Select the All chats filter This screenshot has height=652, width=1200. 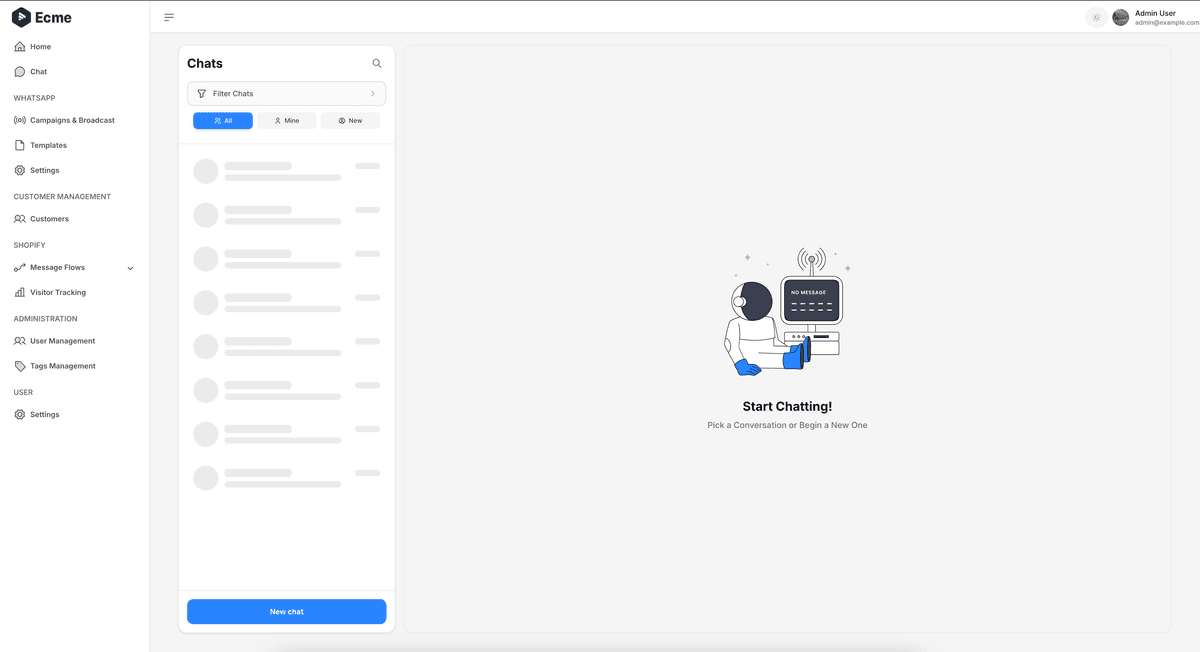tap(223, 119)
